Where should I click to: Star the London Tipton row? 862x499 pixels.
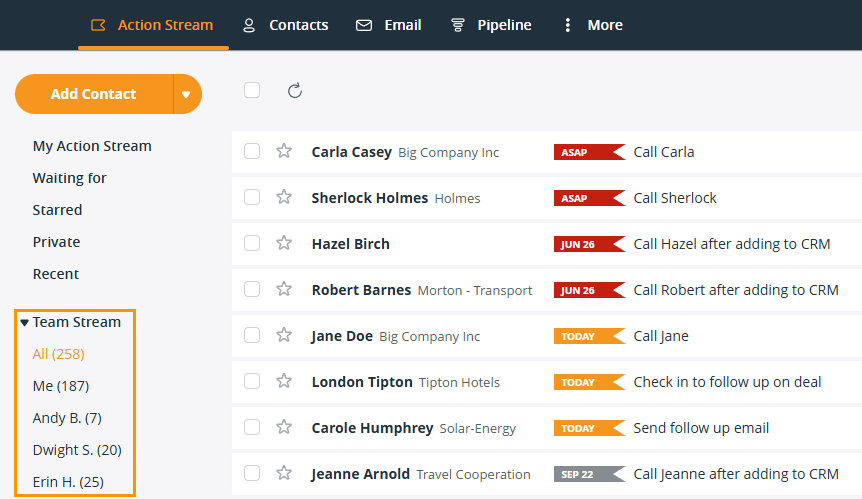[x=284, y=381]
